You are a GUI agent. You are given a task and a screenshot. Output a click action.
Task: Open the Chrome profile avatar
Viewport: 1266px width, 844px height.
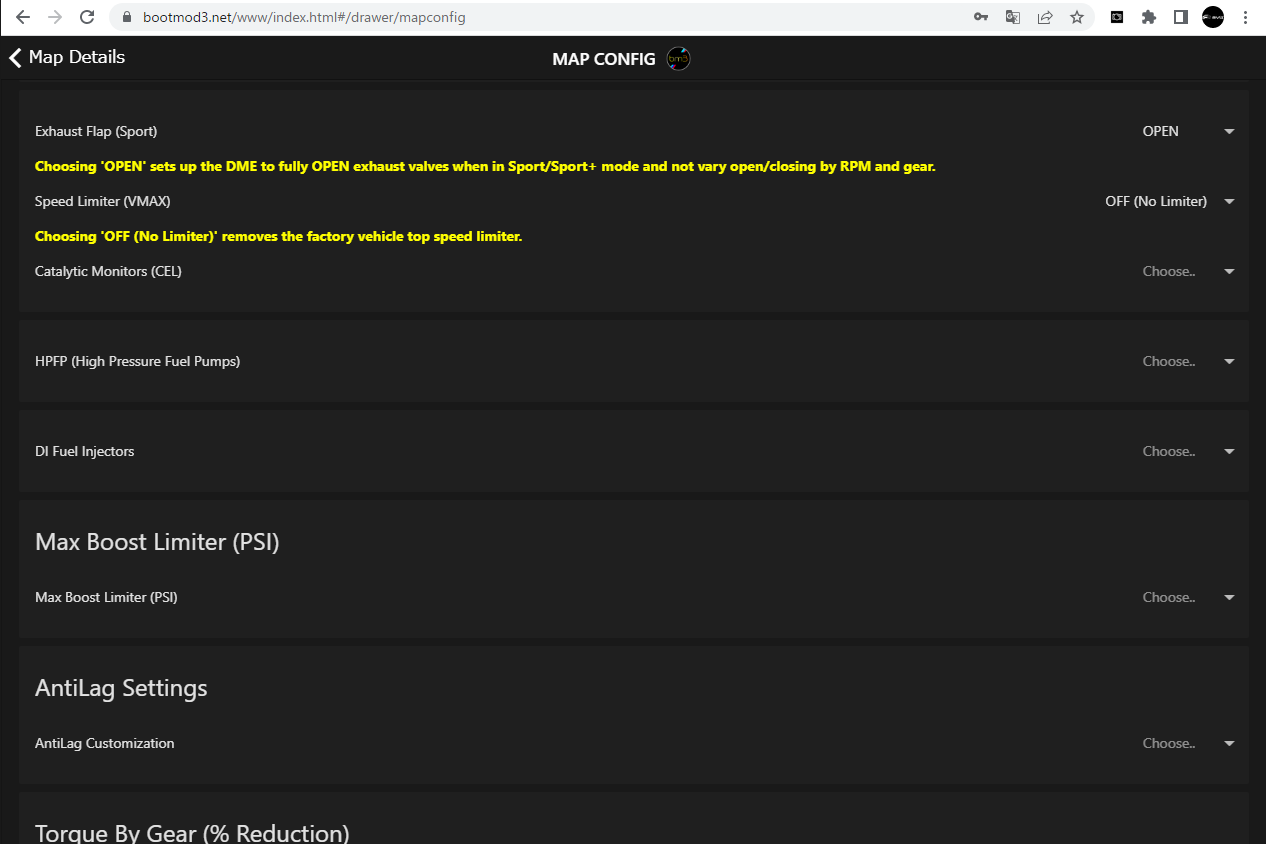coord(1213,17)
